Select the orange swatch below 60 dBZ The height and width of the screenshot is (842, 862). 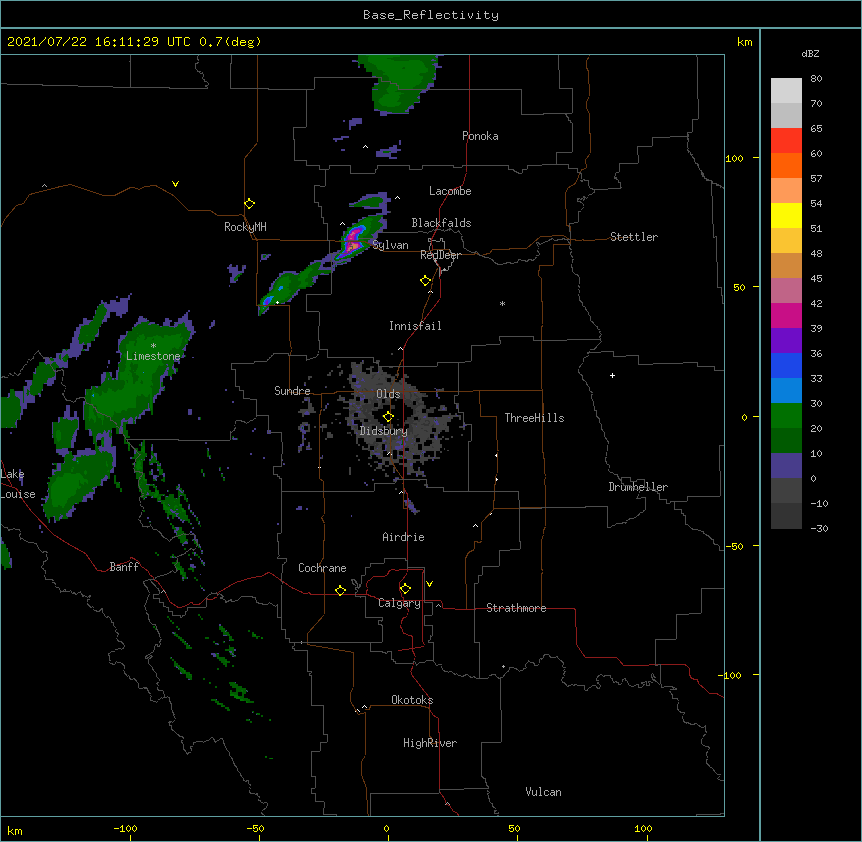tap(786, 165)
